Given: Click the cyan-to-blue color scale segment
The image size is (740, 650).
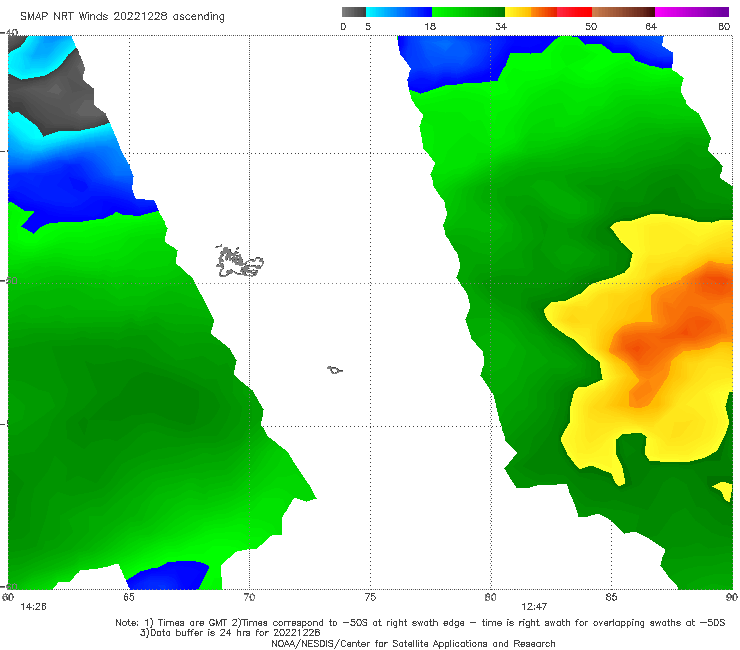Looking at the screenshot, I should tap(399, 12).
